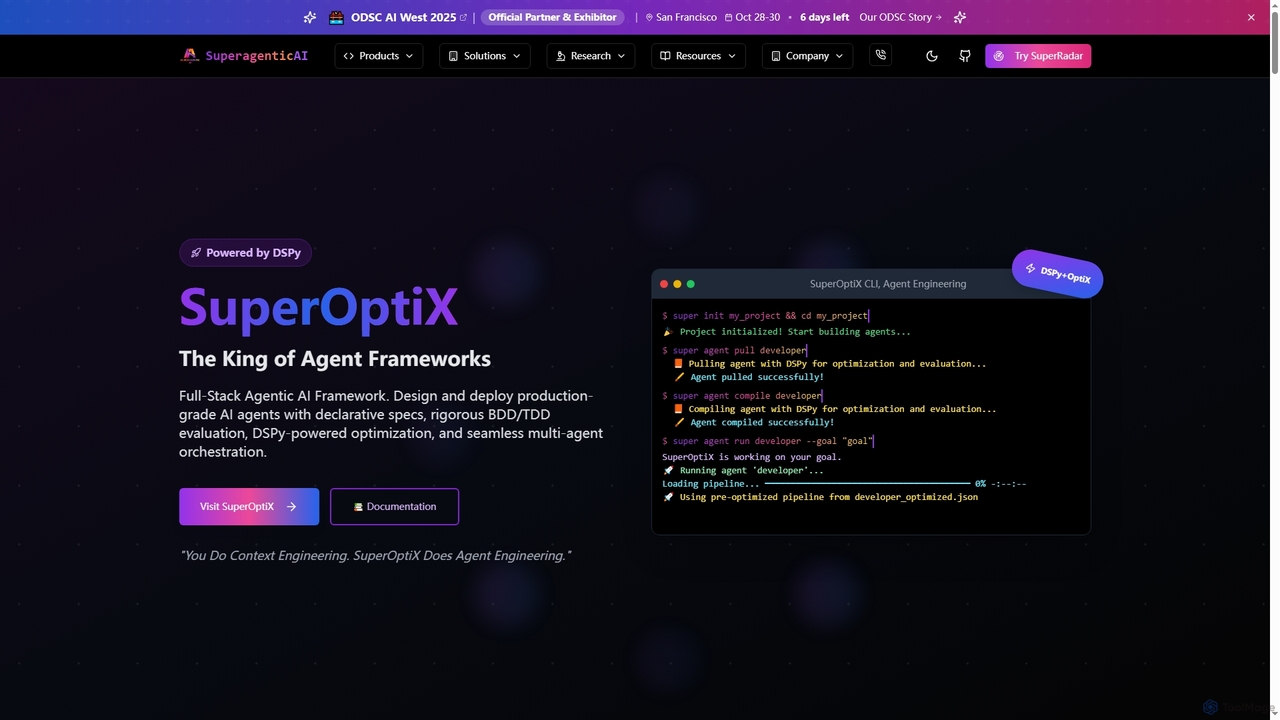Click the 'super agent compile developer' command
This screenshot has height=720, width=1280.
tap(742, 396)
